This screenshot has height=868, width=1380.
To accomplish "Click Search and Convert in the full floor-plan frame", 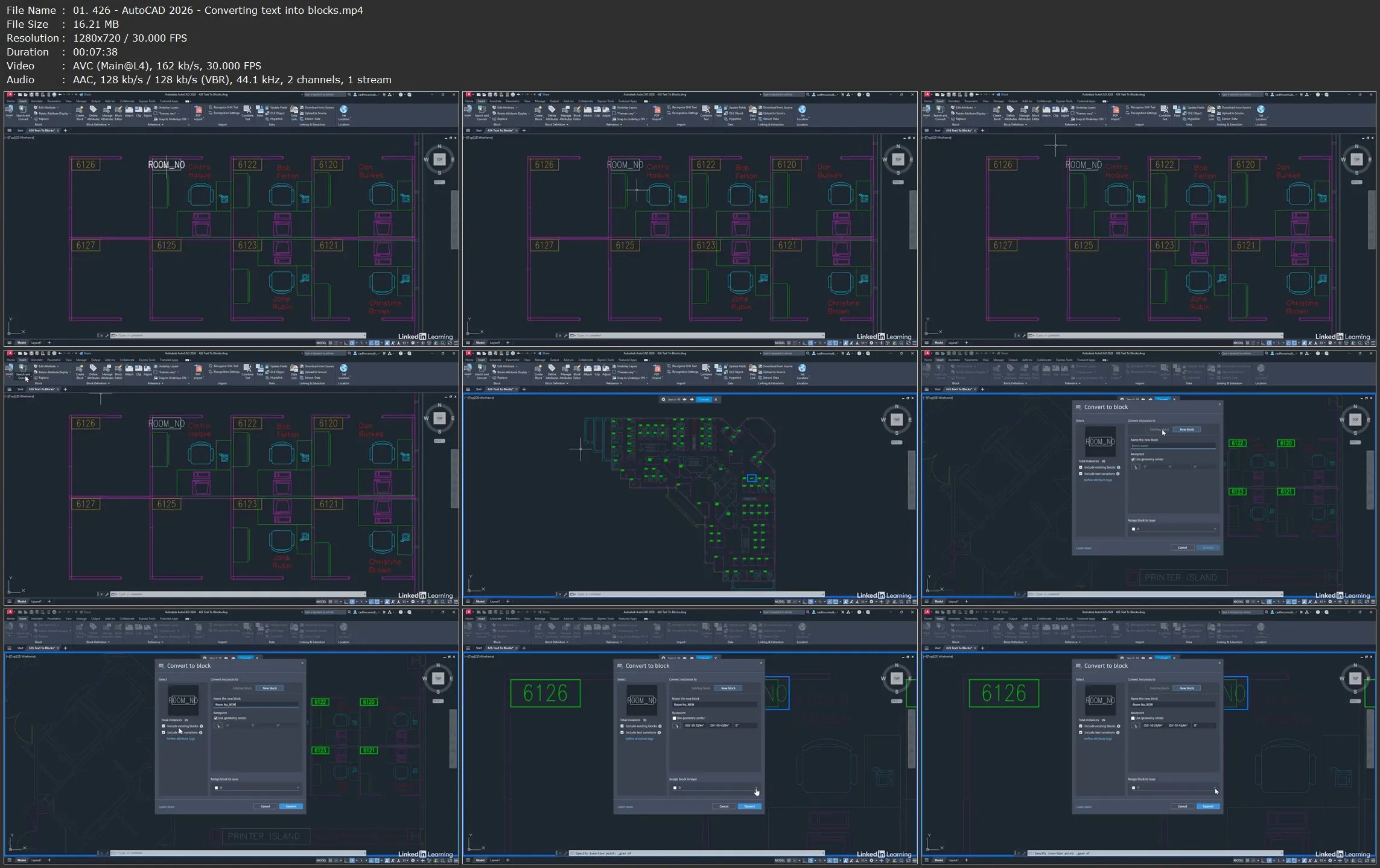I will tap(482, 372).
